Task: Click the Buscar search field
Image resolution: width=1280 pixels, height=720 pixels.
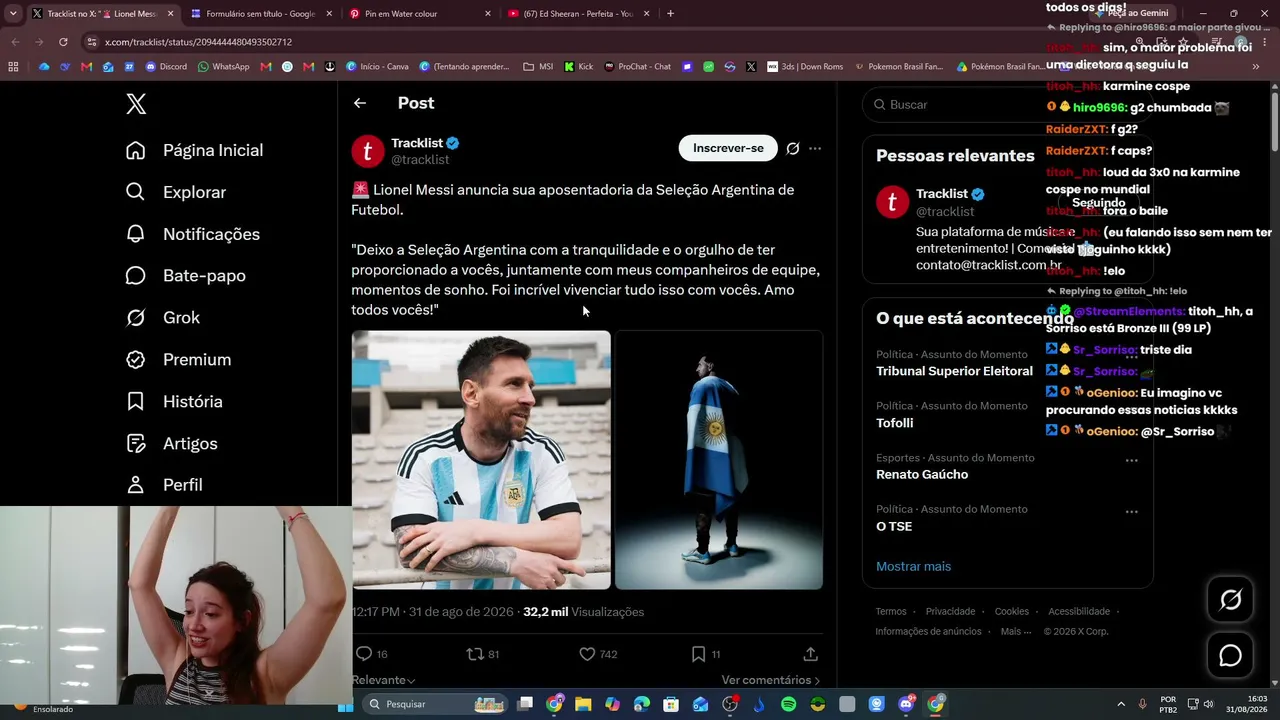Action: [x=1007, y=104]
